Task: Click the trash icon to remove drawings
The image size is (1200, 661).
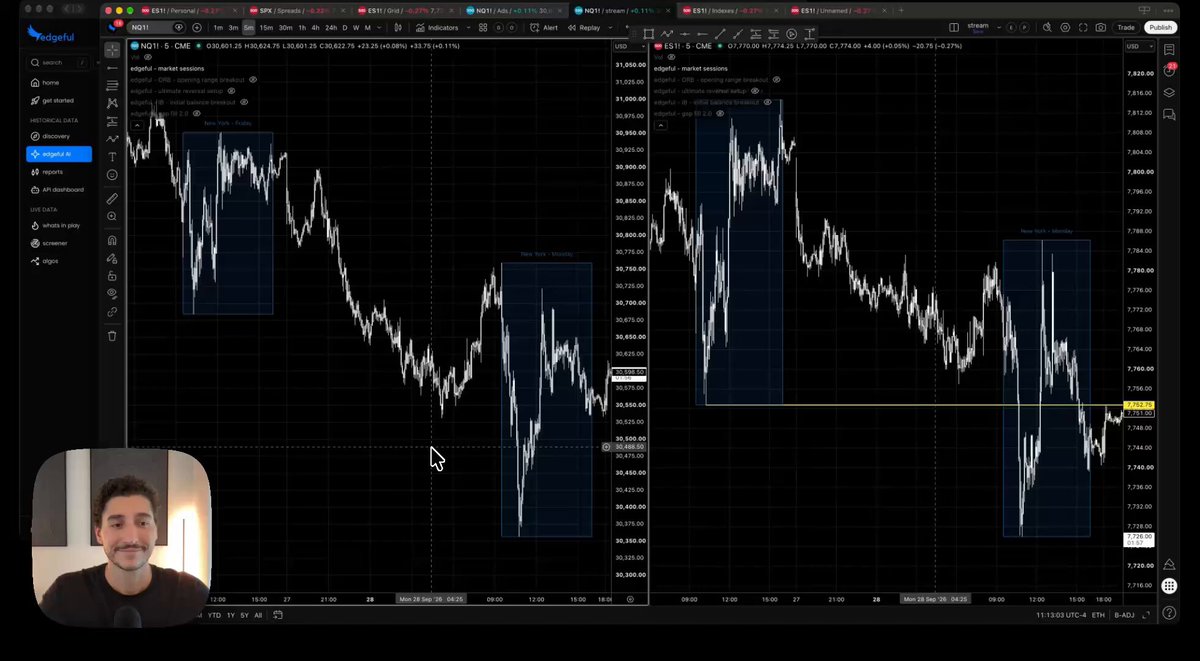Action: pos(112,336)
